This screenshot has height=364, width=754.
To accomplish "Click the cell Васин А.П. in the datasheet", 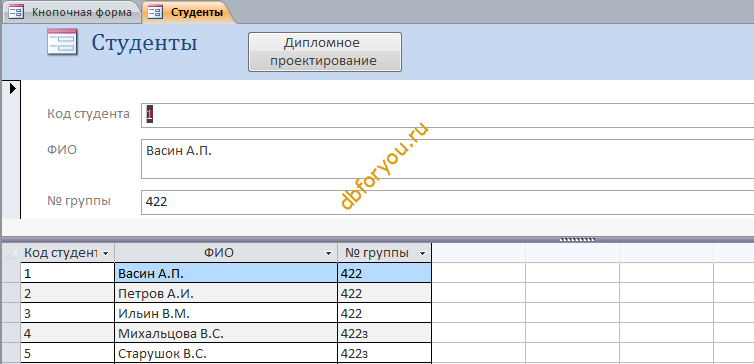I will pos(226,273).
